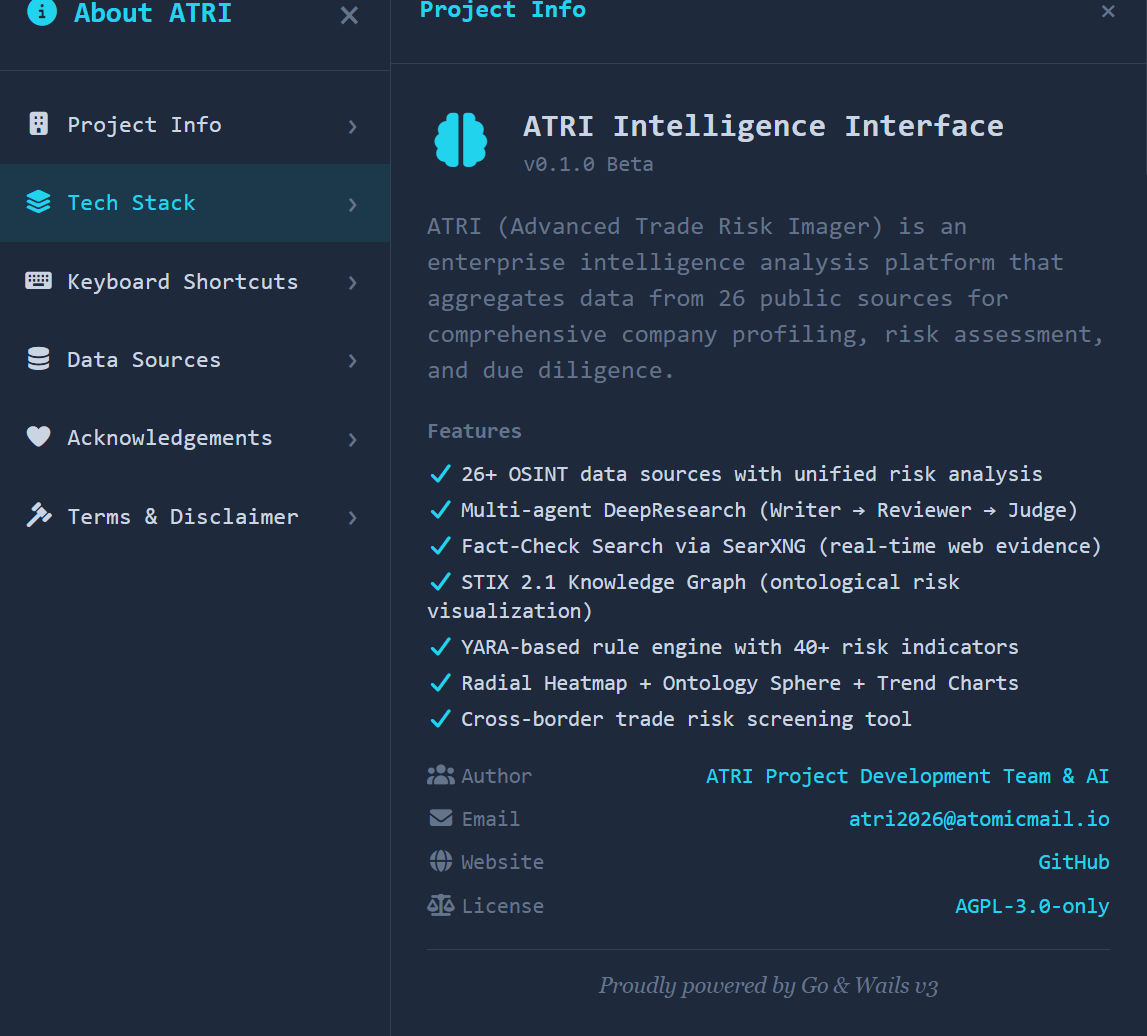Click the building icon next to Project Info
The width and height of the screenshot is (1147, 1036).
39,124
